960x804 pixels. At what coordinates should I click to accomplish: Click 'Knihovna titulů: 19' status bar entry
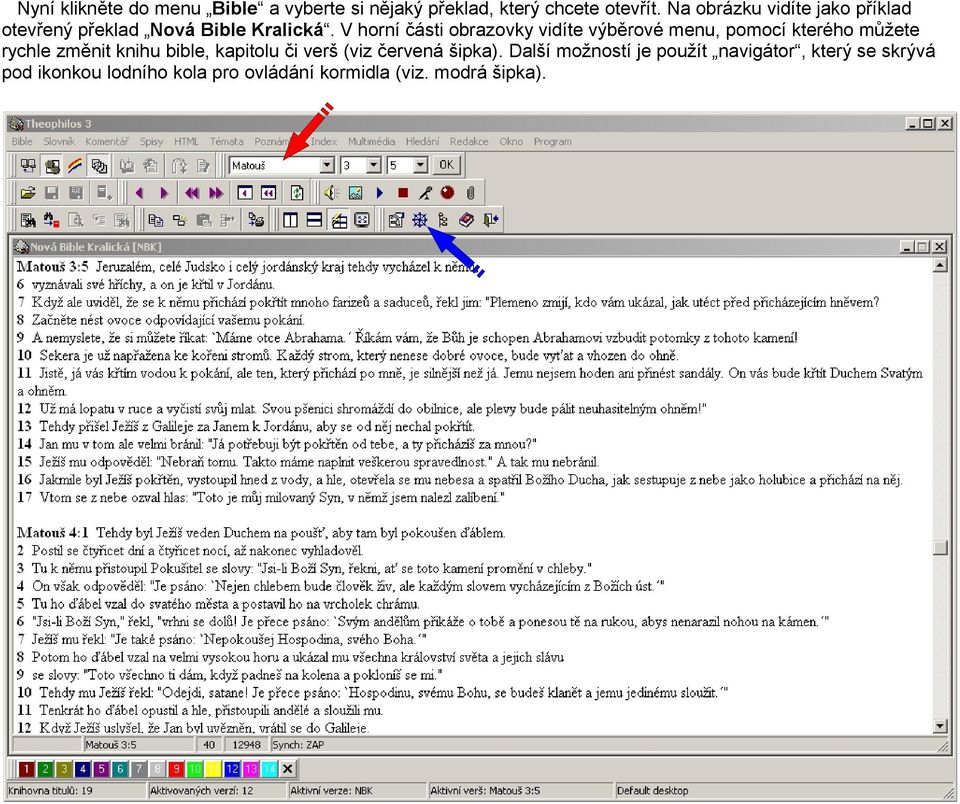50,791
